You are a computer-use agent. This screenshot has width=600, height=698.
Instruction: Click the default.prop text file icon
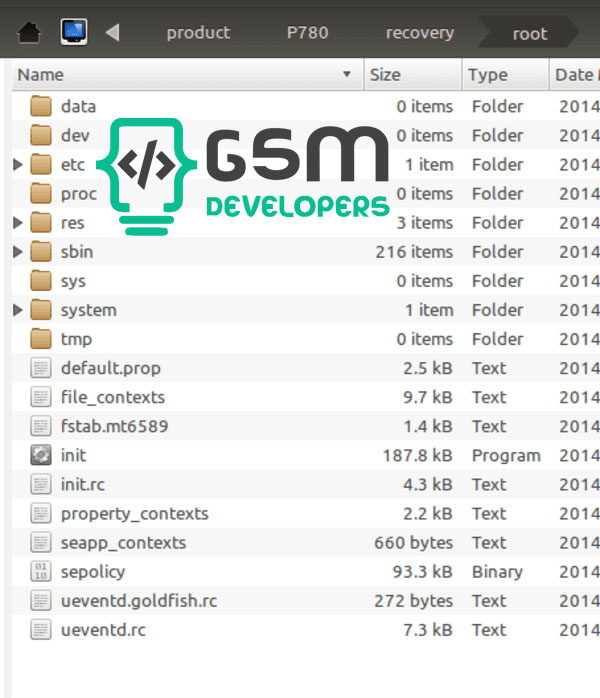pos(41,368)
